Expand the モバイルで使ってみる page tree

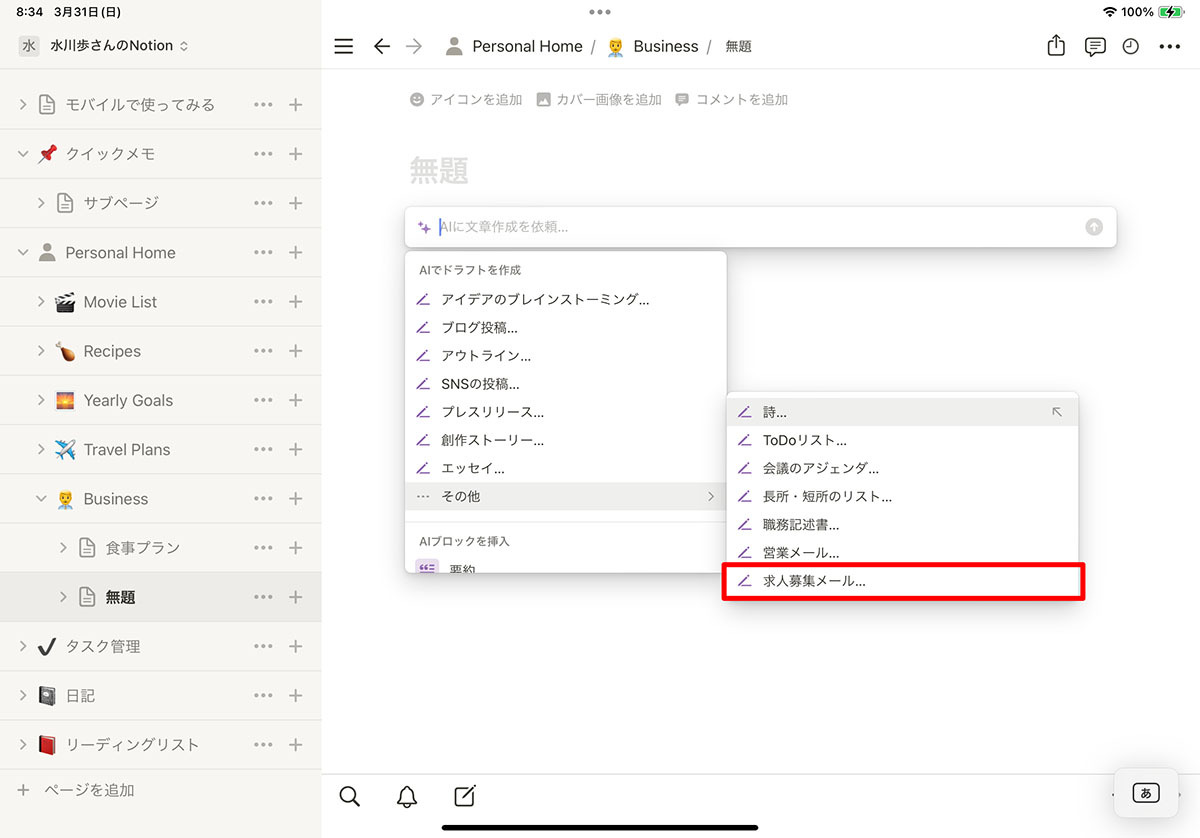23,104
